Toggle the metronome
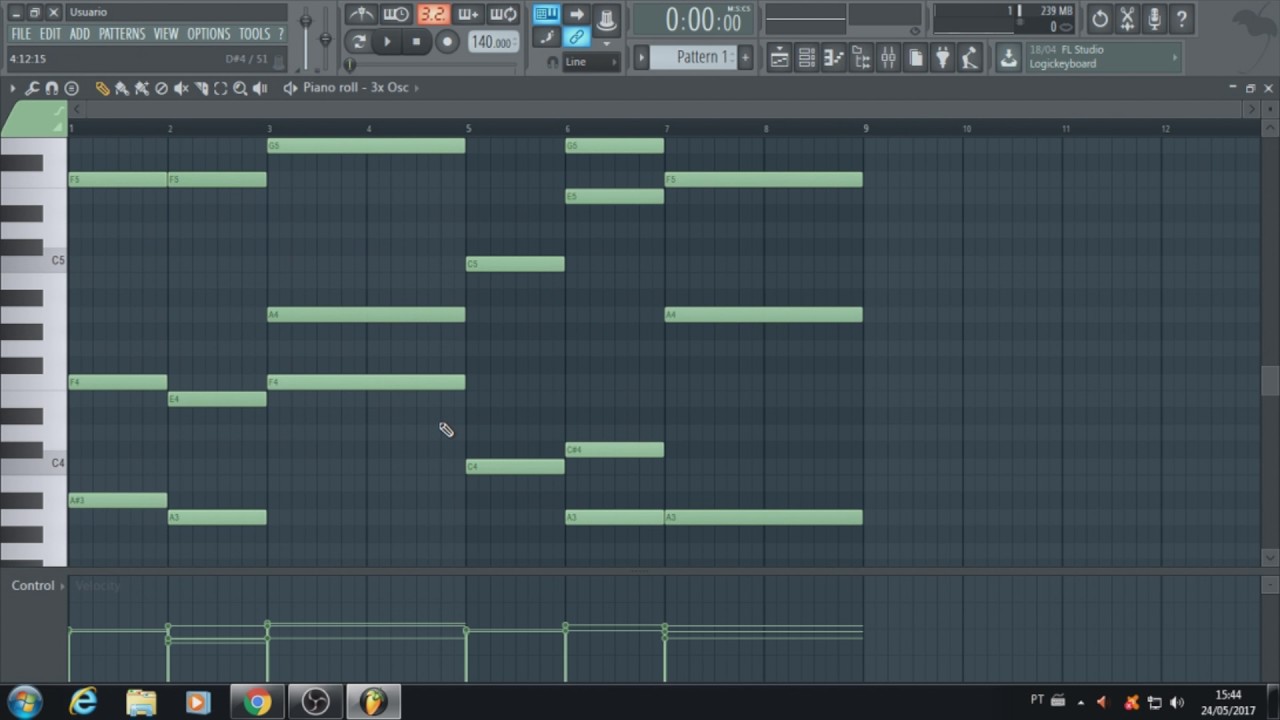 coord(361,14)
